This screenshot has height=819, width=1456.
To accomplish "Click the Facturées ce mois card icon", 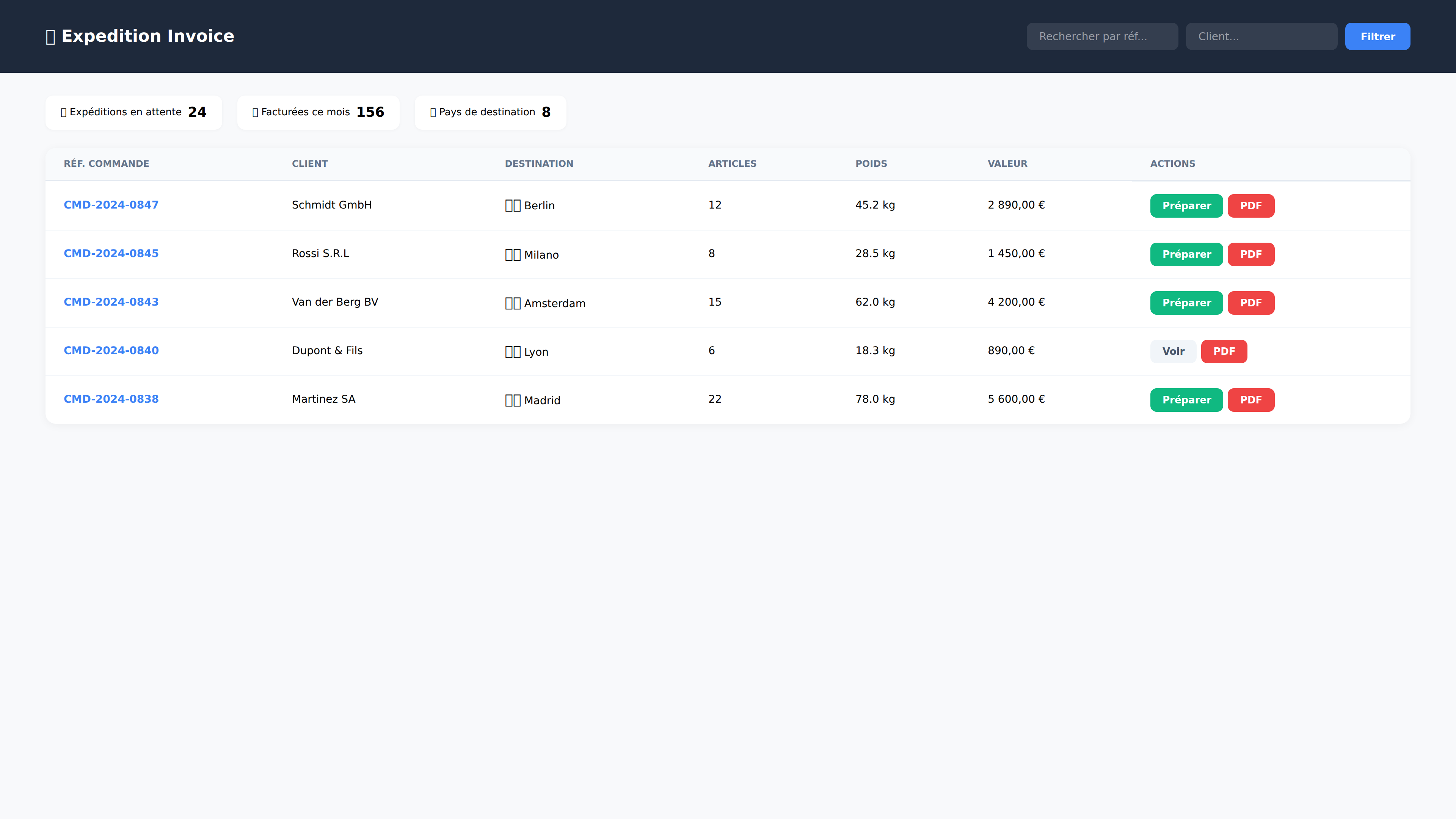I will pyautogui.click(x=256, y=112).
